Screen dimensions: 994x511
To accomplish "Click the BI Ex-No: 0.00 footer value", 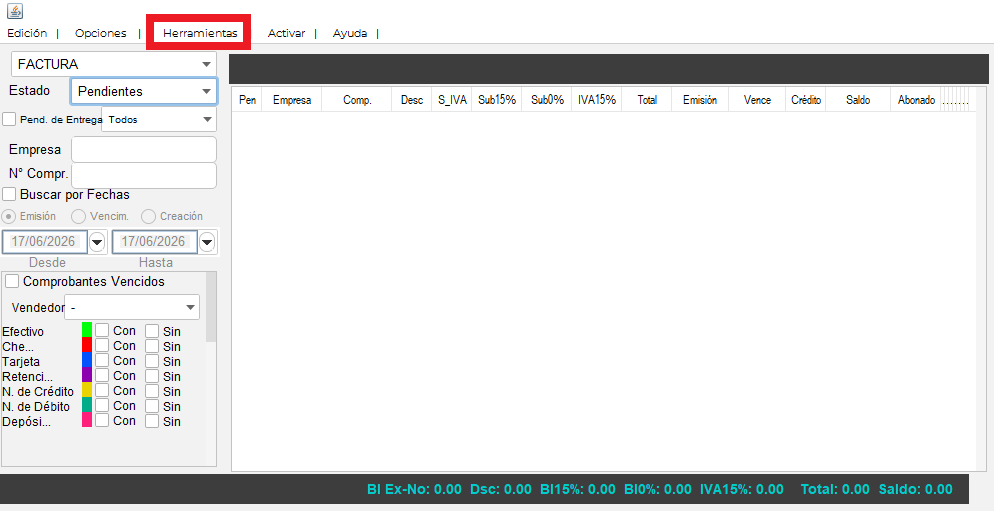I will pos(414,489).
